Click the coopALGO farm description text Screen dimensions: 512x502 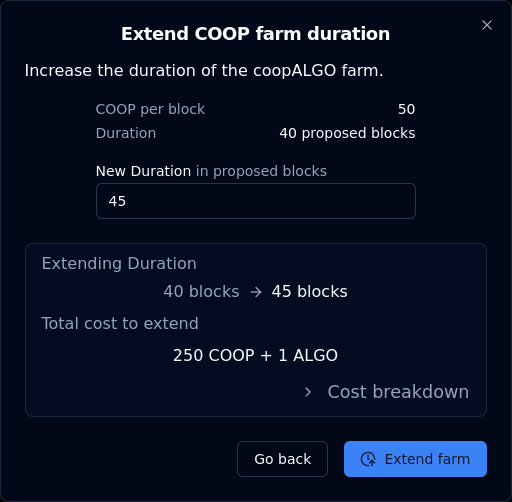(x=204, y=71)
